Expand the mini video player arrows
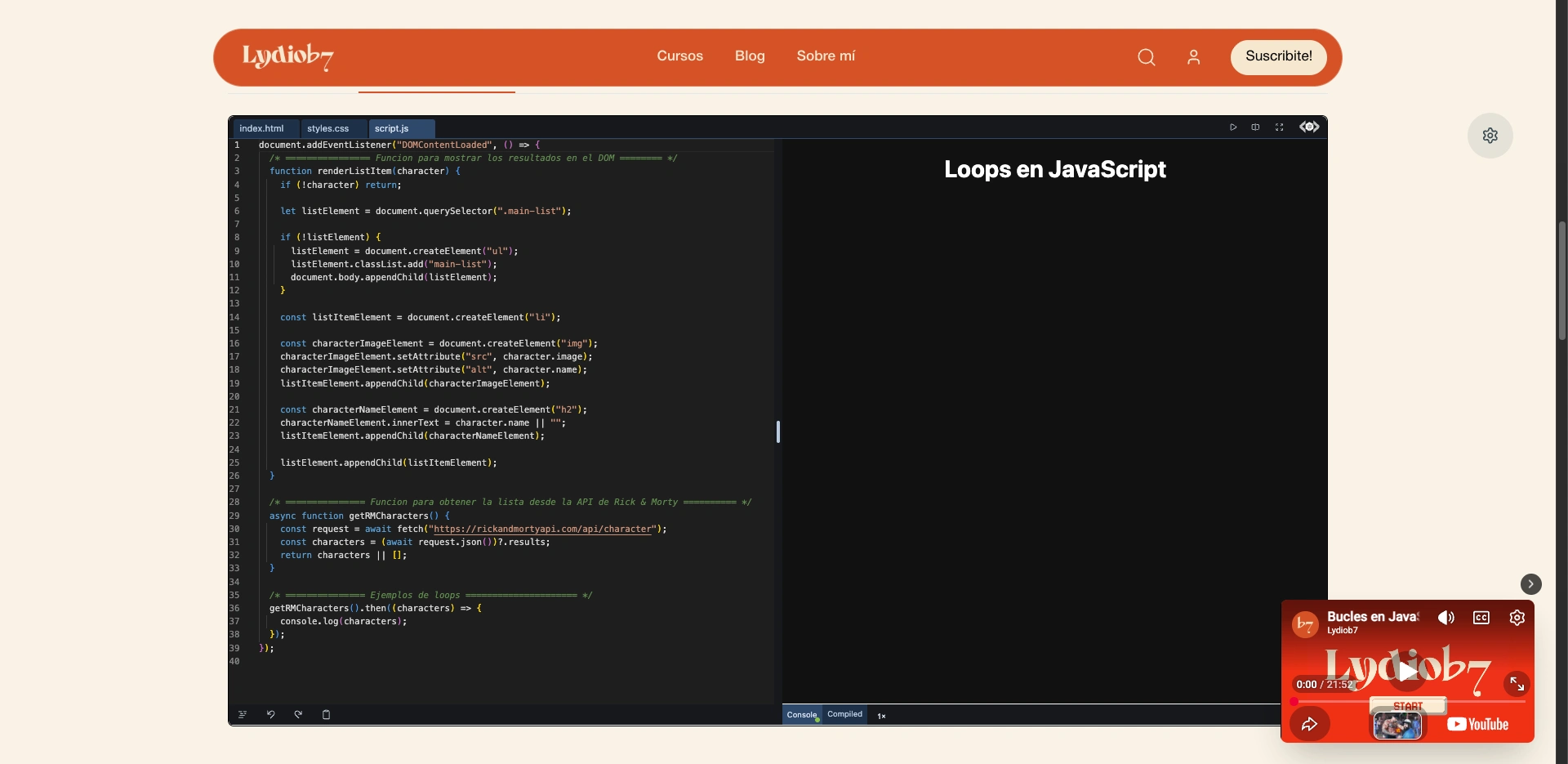Image resolution: width=1568 pixels, height=764 pixels. (1517, 684)
